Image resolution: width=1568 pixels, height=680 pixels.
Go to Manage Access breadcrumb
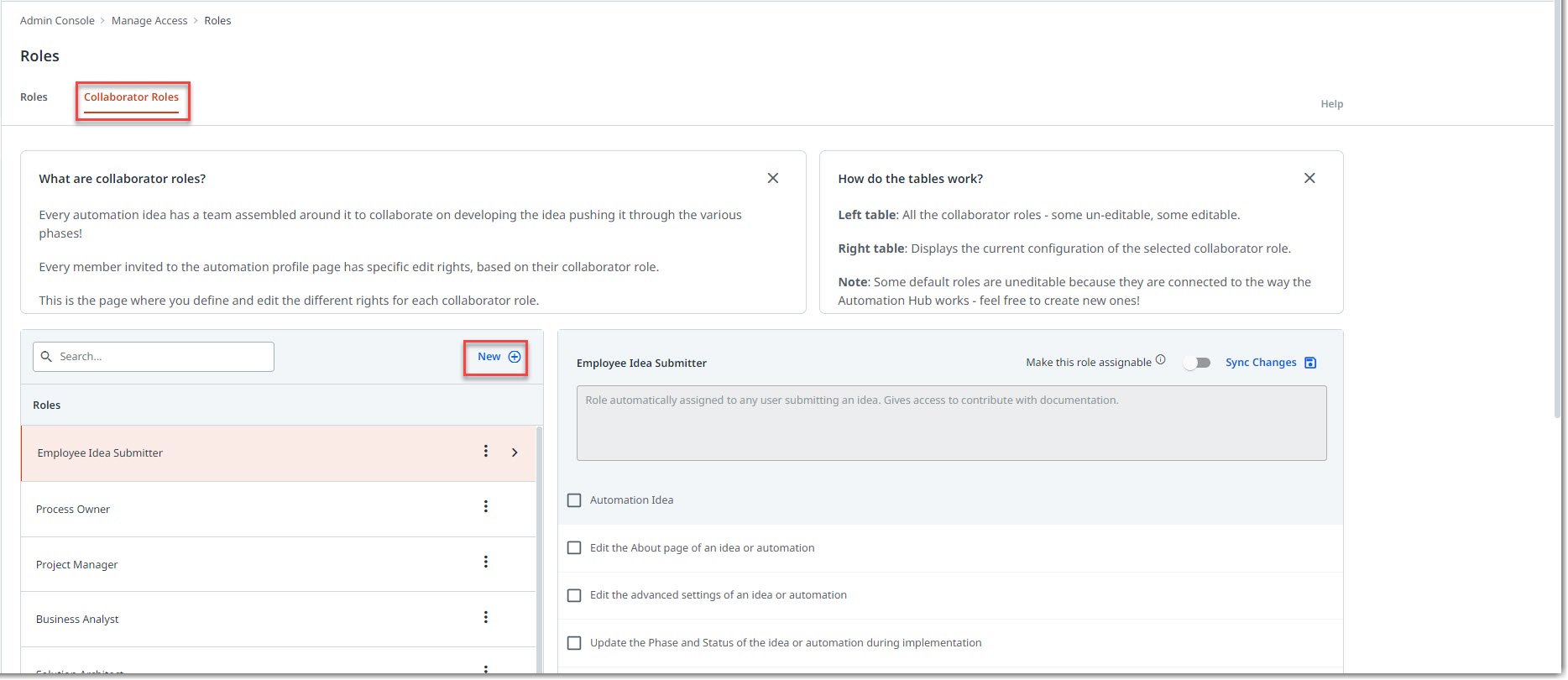click(149, 21)
